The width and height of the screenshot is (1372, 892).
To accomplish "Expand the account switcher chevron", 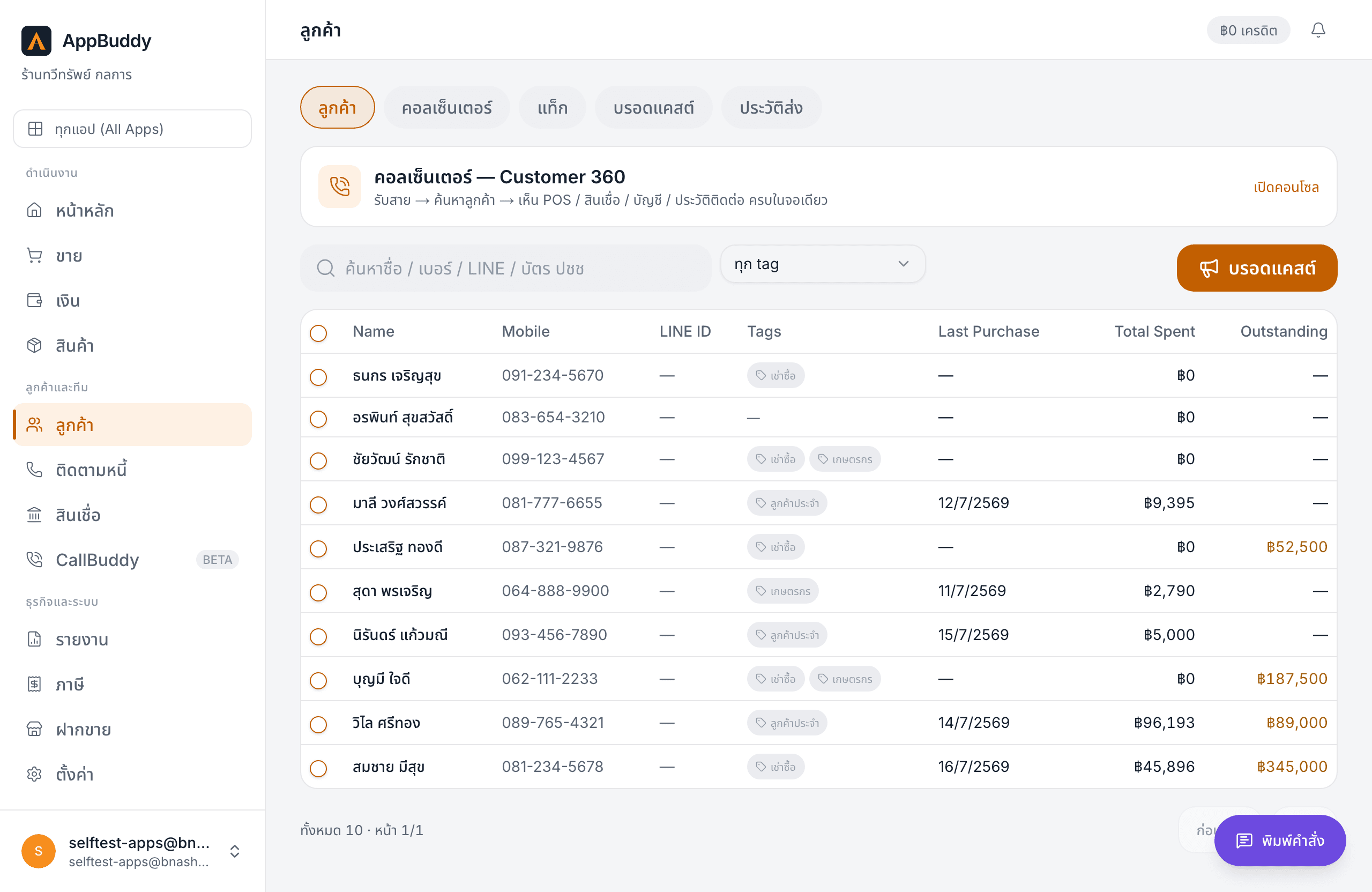I will (x=235, y=851).
